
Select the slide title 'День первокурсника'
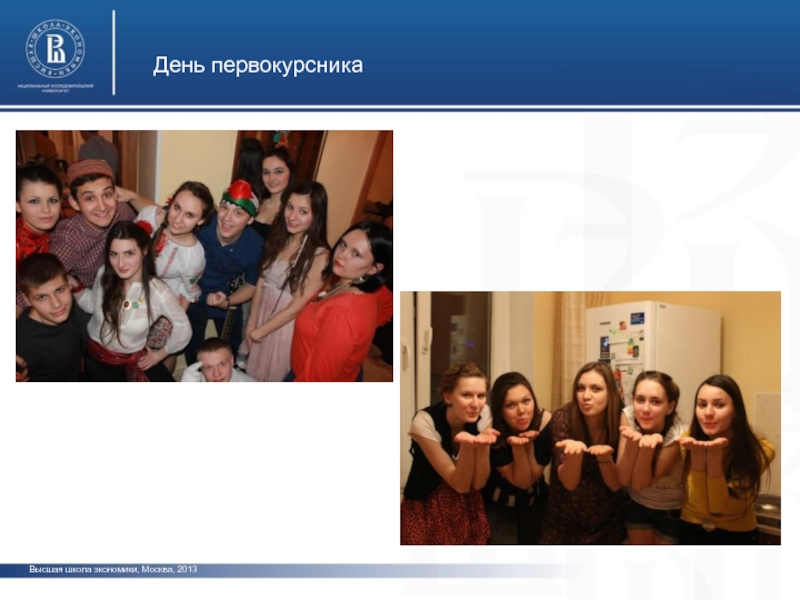[x=258, y=66]
